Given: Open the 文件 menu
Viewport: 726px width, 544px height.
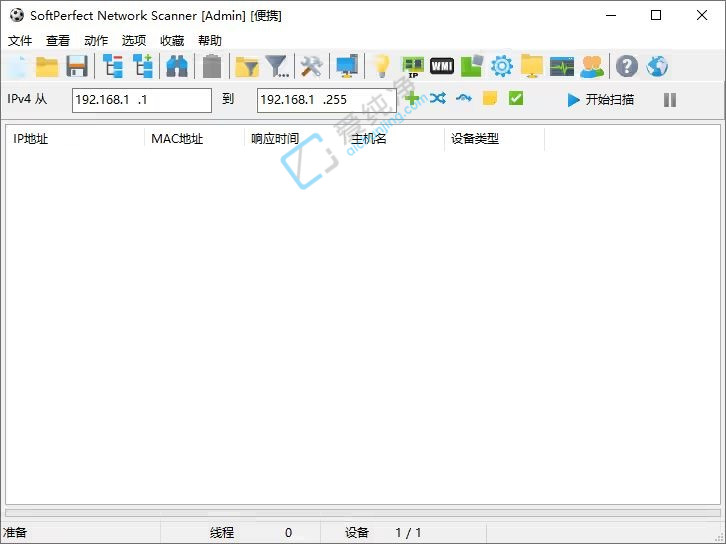Looking at the screenshot, I should tap(20, 41).
